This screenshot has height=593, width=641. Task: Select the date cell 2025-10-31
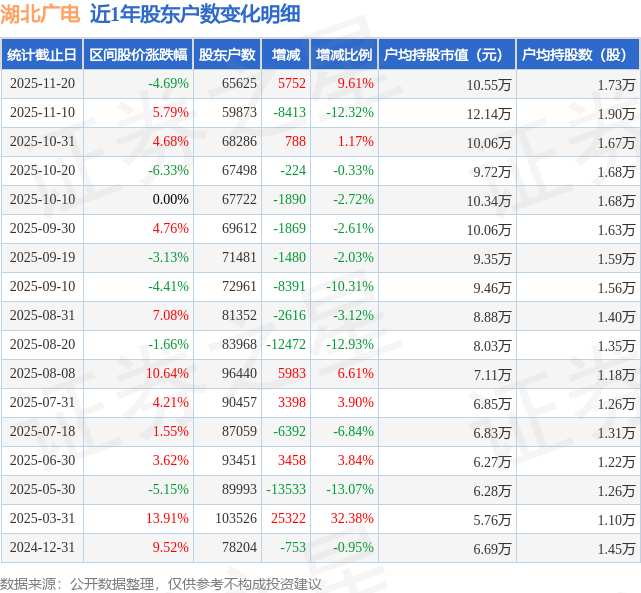click(x=43, y=141)
